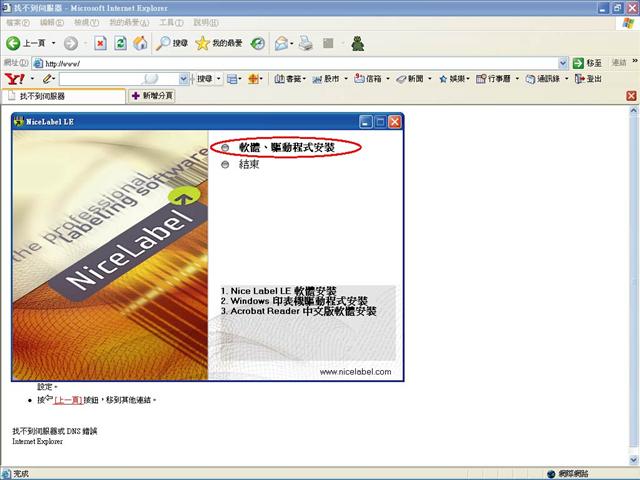Click the Yahoo toolbar pencil icon
Image resolution: width=640 pixels, height=480 pixels.
point(48,79)
